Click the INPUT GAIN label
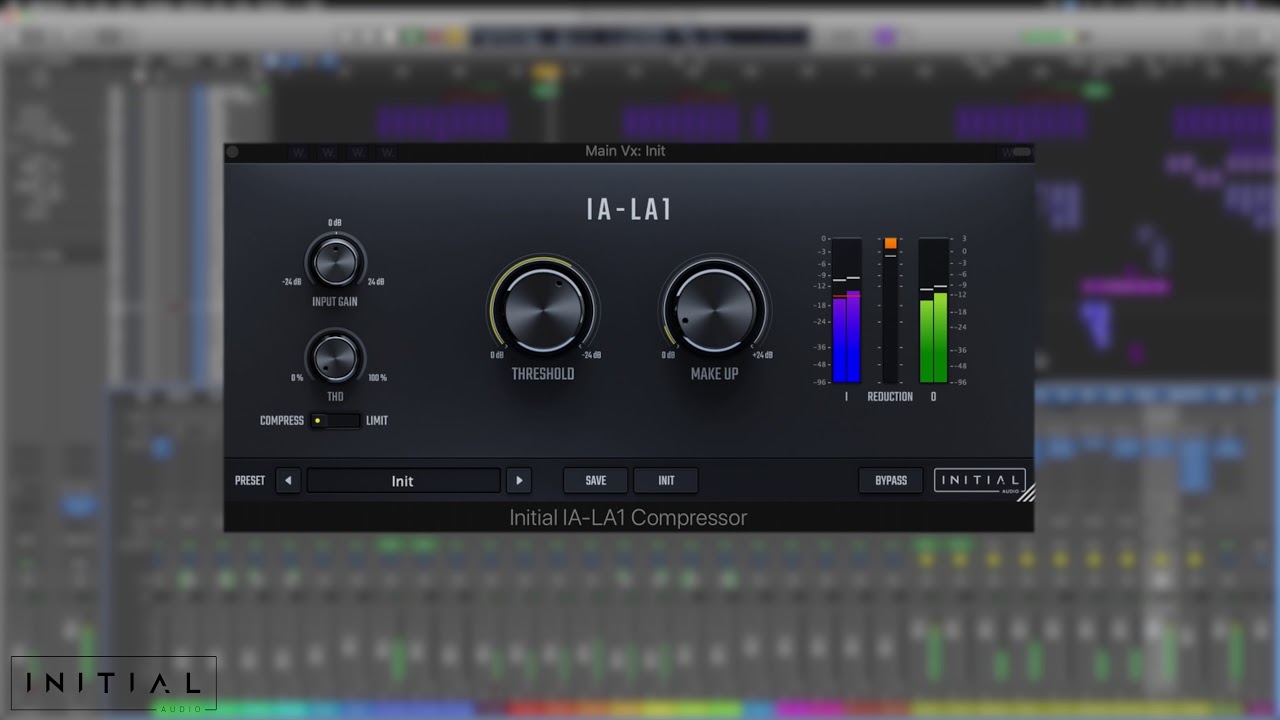 (335, 302)
